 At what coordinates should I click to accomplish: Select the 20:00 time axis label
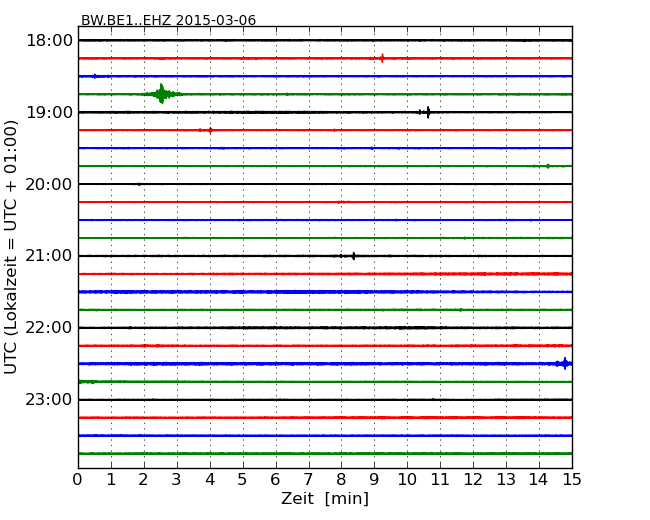point(49,184)
